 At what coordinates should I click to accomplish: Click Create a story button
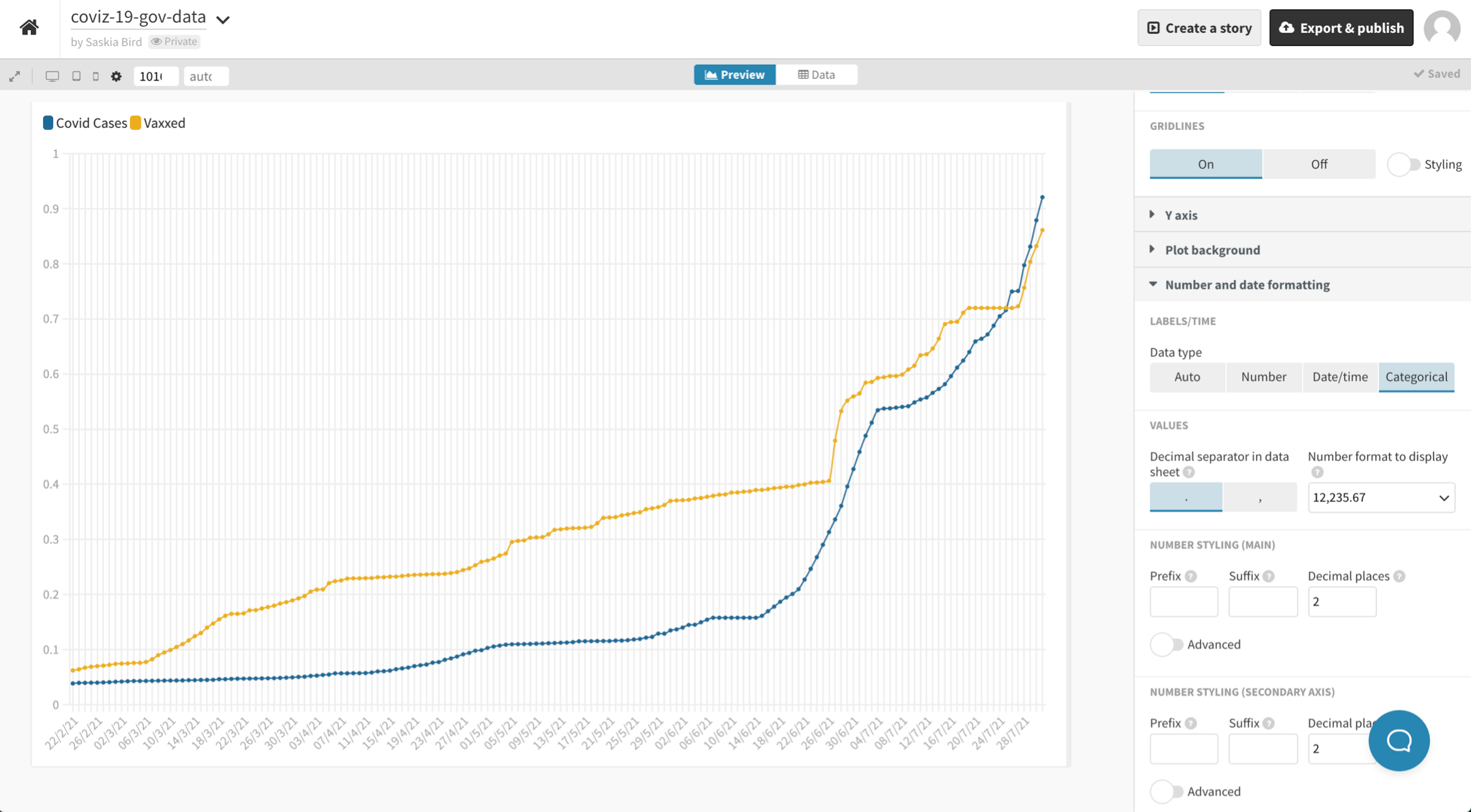[x=1199, y=28]
